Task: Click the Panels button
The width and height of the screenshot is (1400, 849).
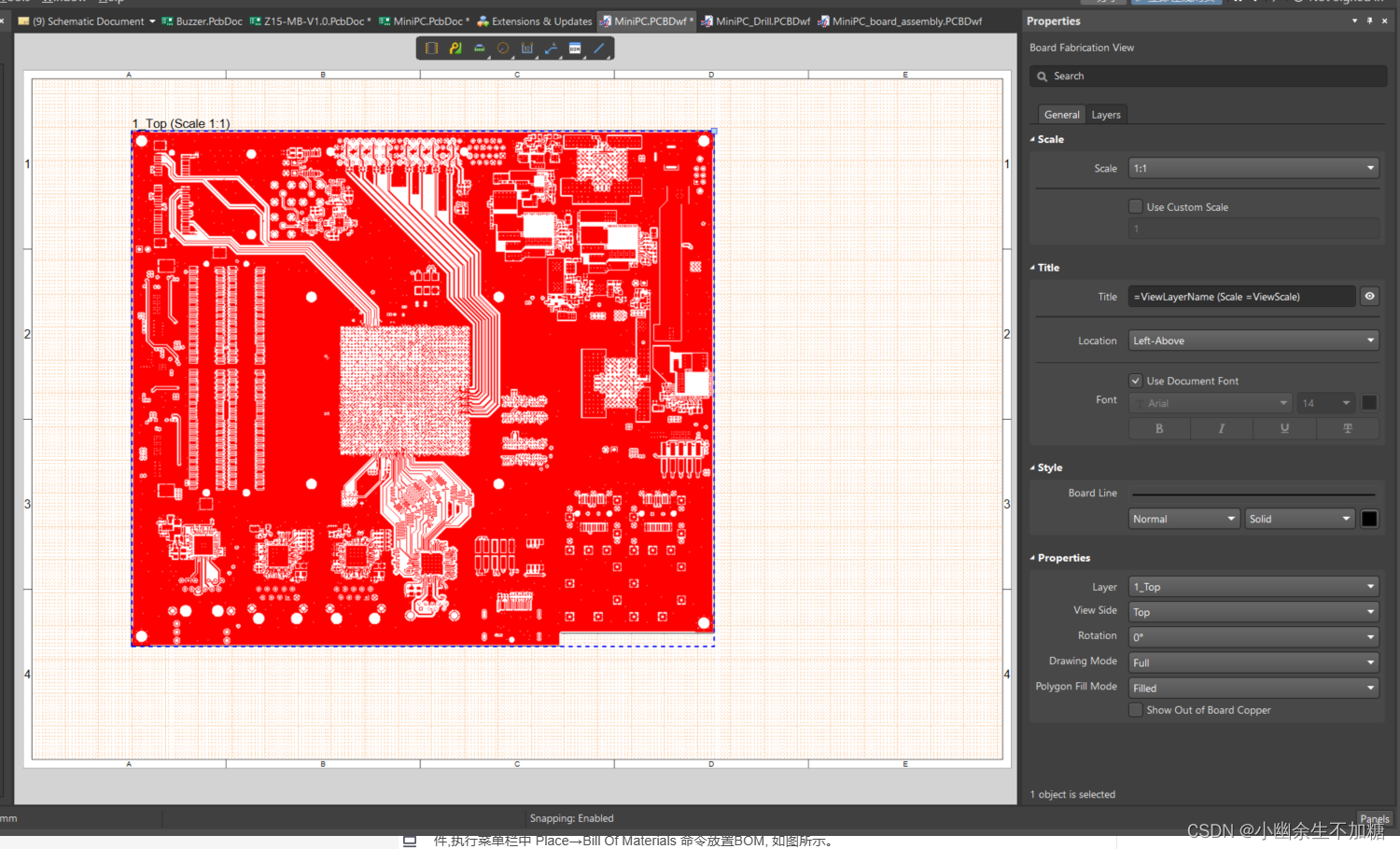Action: [1375, 818]
